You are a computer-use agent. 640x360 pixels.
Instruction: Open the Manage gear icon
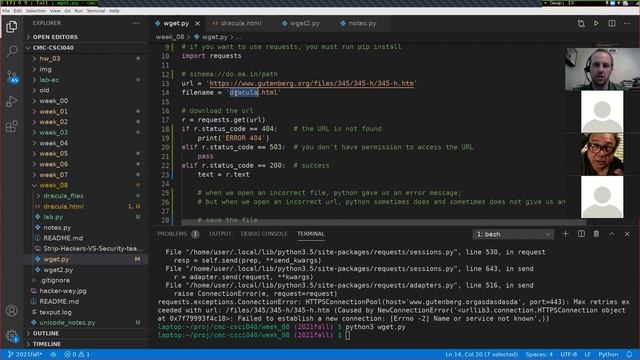[x=12, y=336]
